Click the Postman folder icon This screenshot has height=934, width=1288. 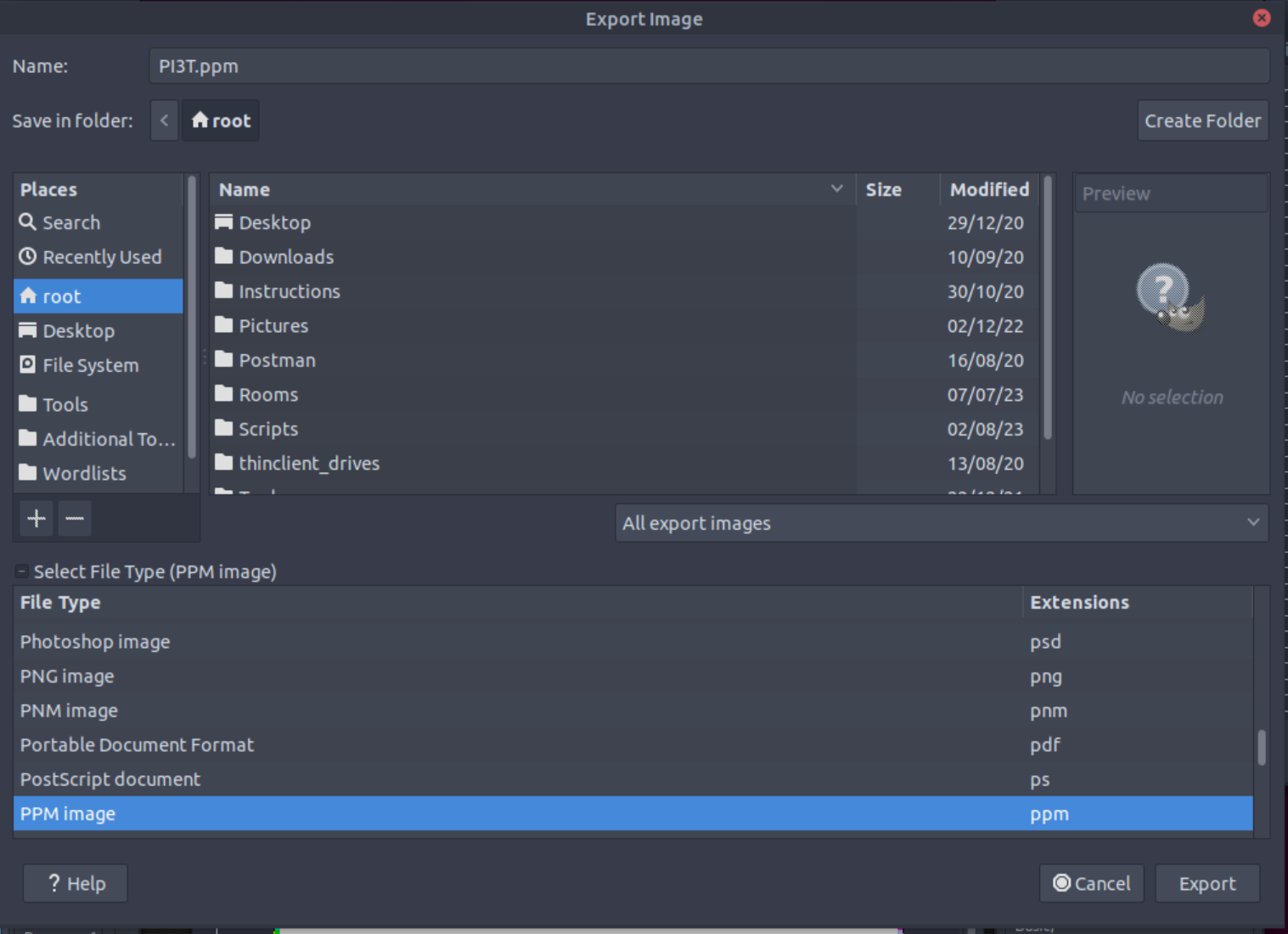(224, 360)
